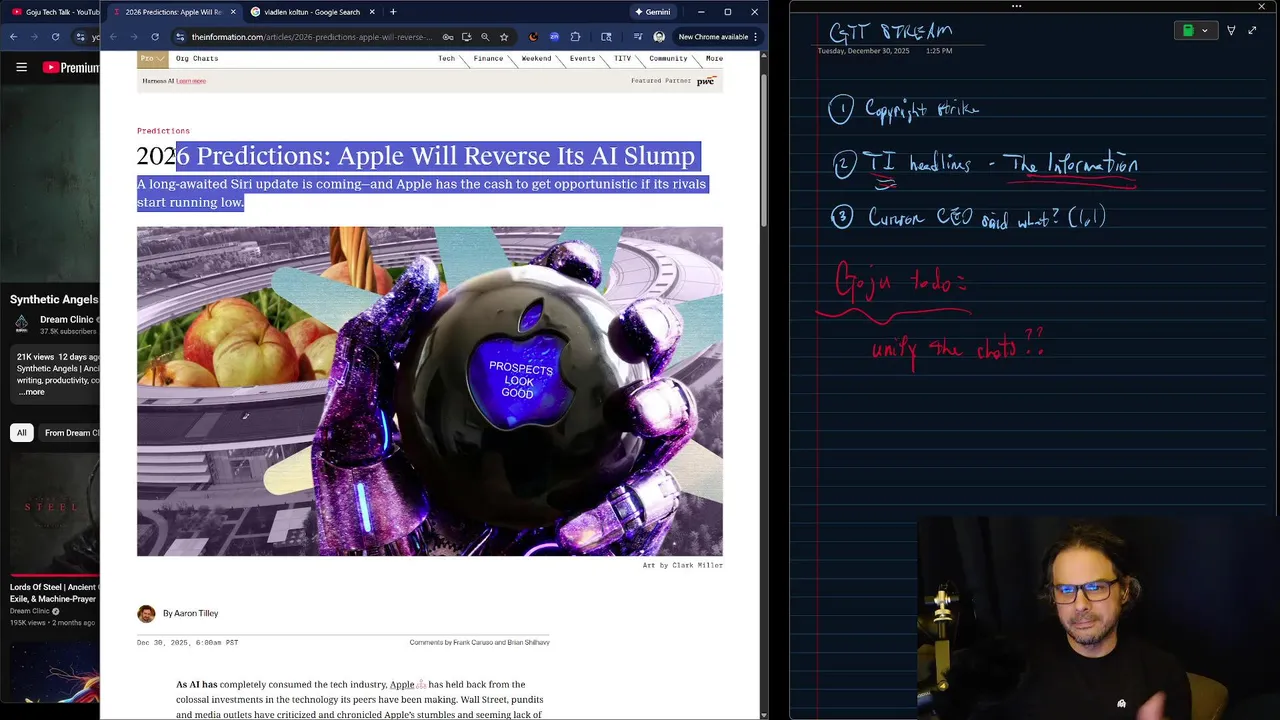The height and width of the screenshot is (720, 1280).
Task: Click the green notebook icon in notes app
Action: [x=1188, y=31]
